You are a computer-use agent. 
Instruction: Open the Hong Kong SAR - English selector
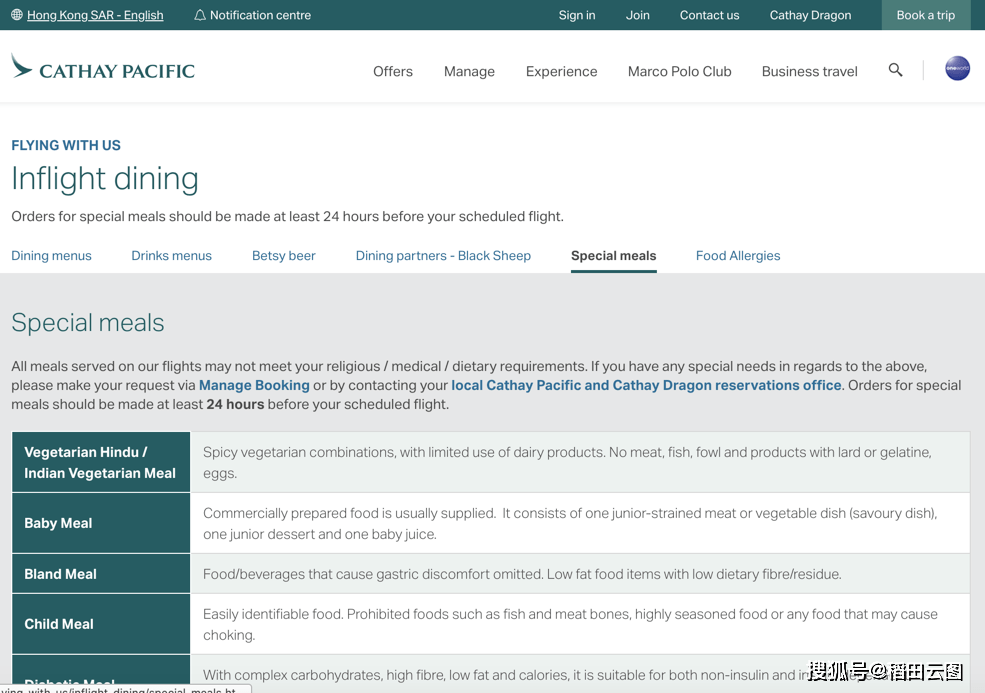(x=95, y=15)
